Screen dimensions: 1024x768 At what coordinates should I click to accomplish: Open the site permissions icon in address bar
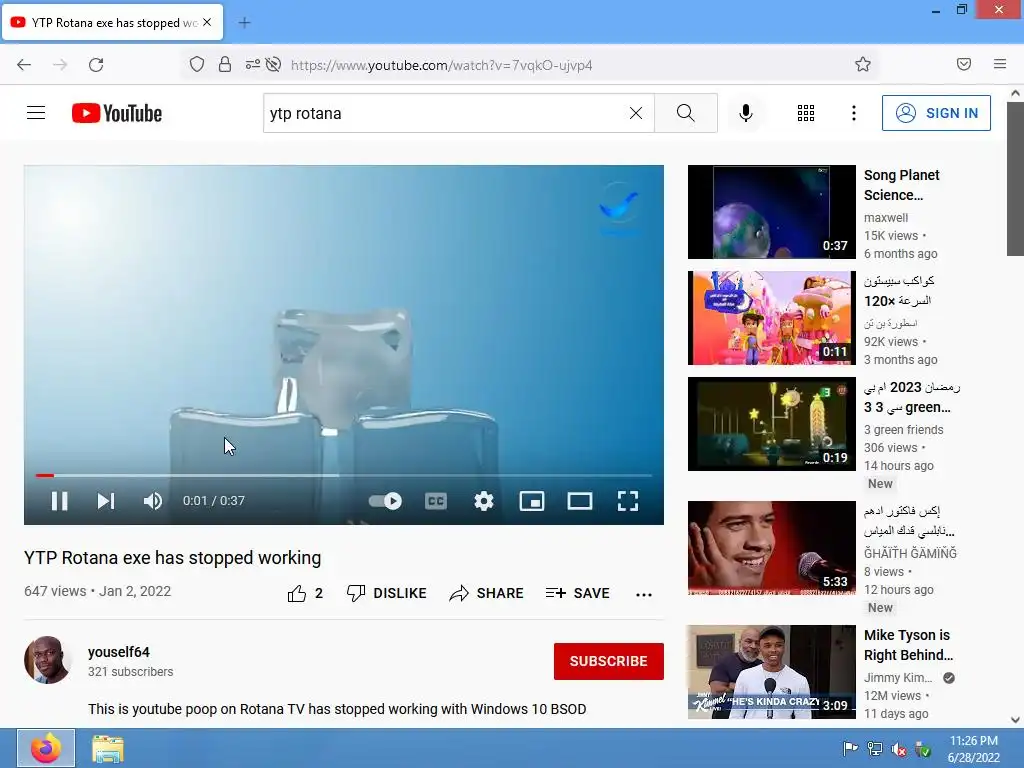pyautogui.click(x=252, y=64)
